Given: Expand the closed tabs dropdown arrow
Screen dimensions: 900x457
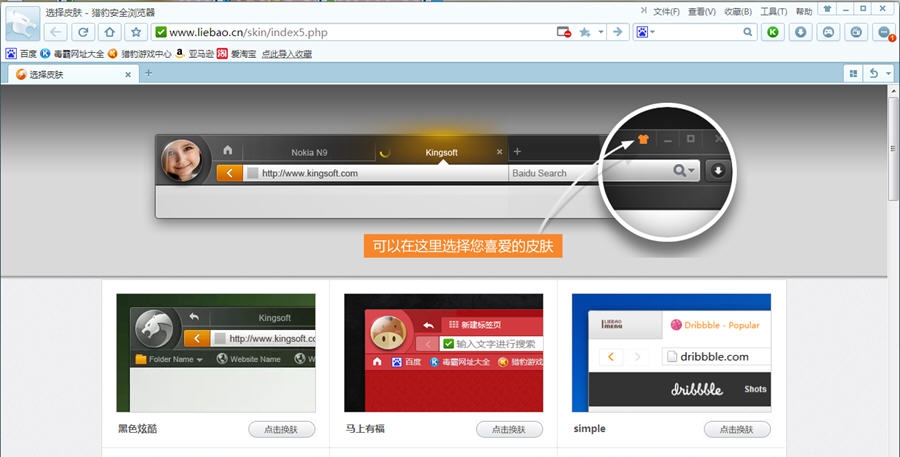Looking at the screenshot, I should (889, 73).
